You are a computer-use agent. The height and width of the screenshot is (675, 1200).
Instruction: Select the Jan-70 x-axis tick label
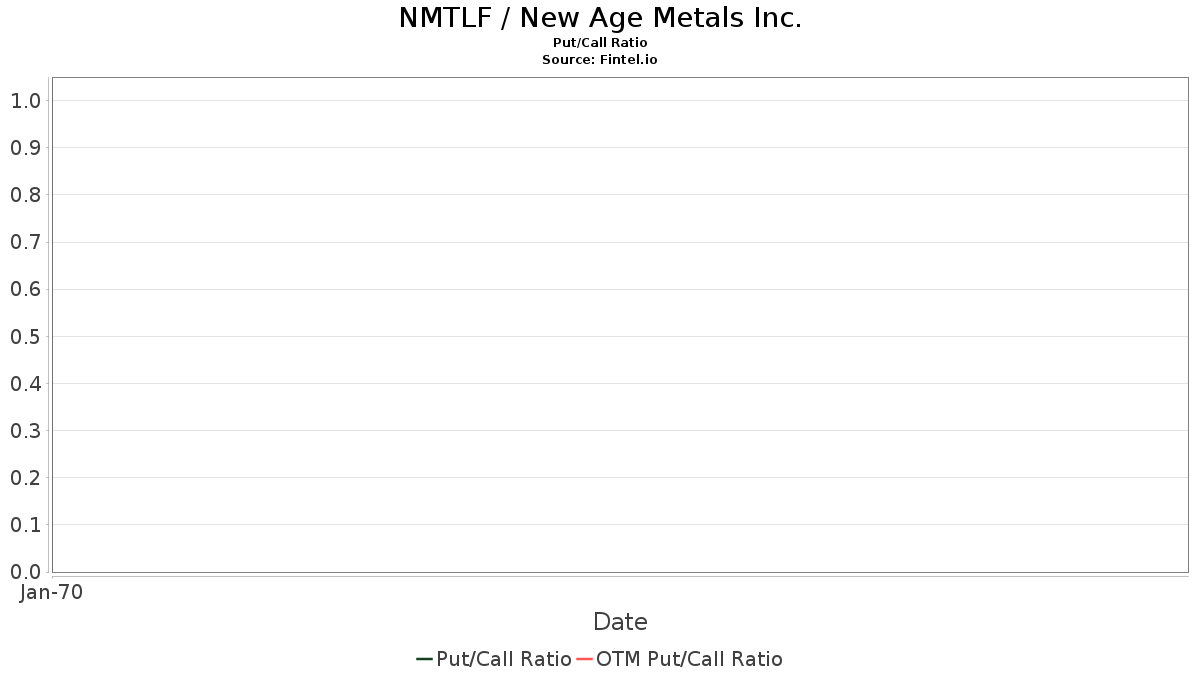(51, 592)
